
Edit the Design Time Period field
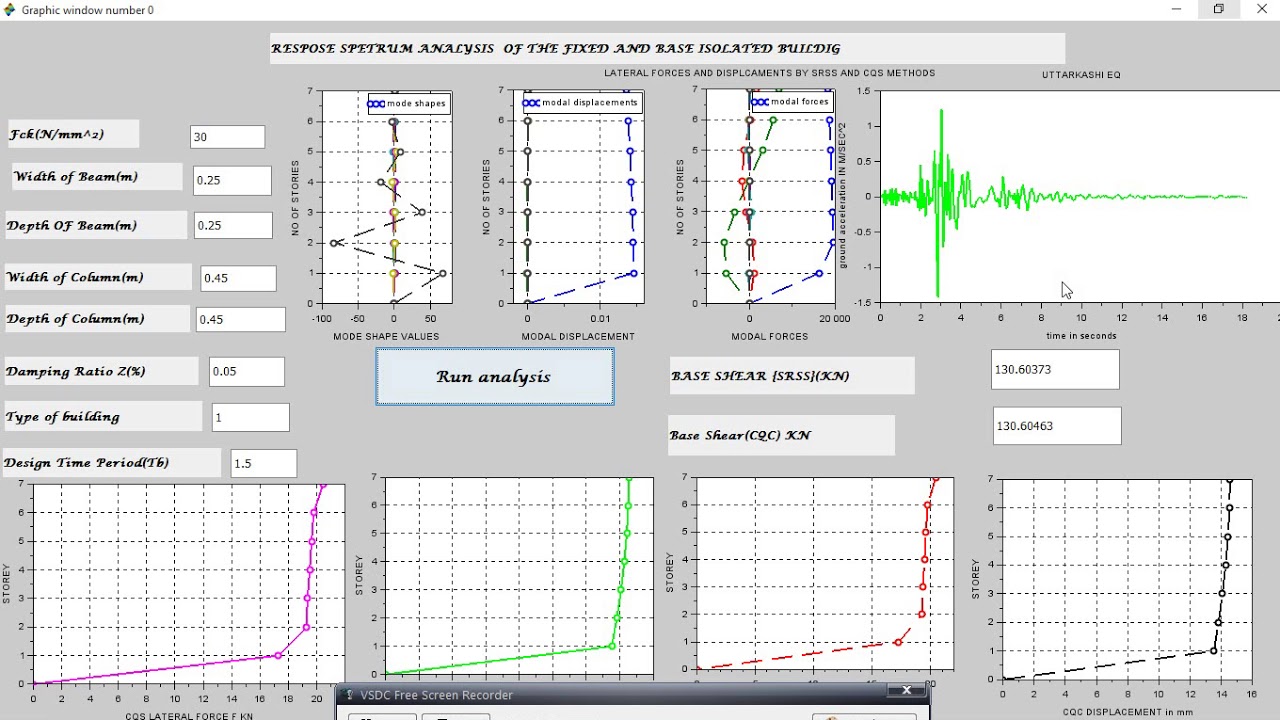tap(264, 463)
